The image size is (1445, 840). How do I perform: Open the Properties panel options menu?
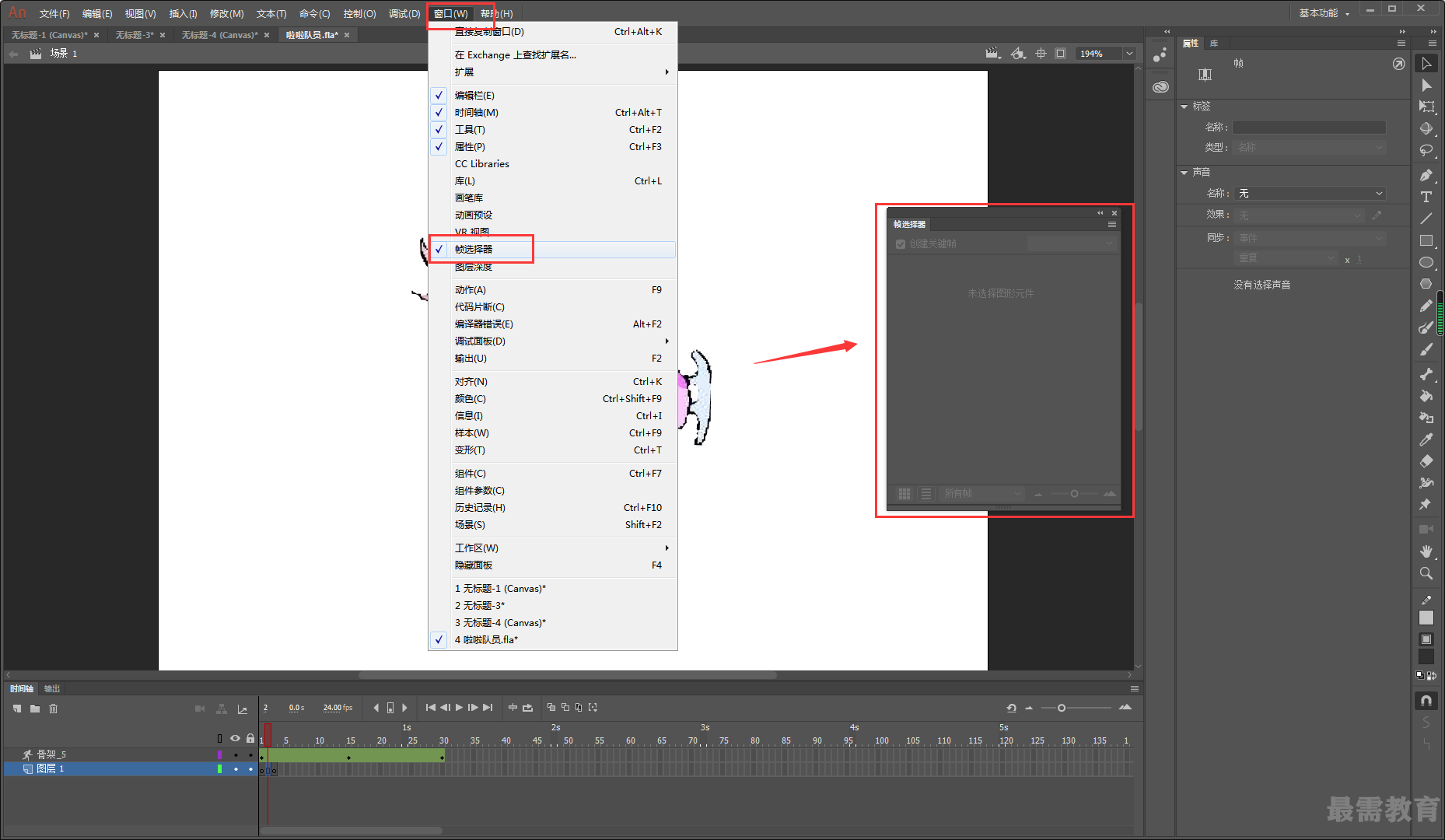point(1401,44)
